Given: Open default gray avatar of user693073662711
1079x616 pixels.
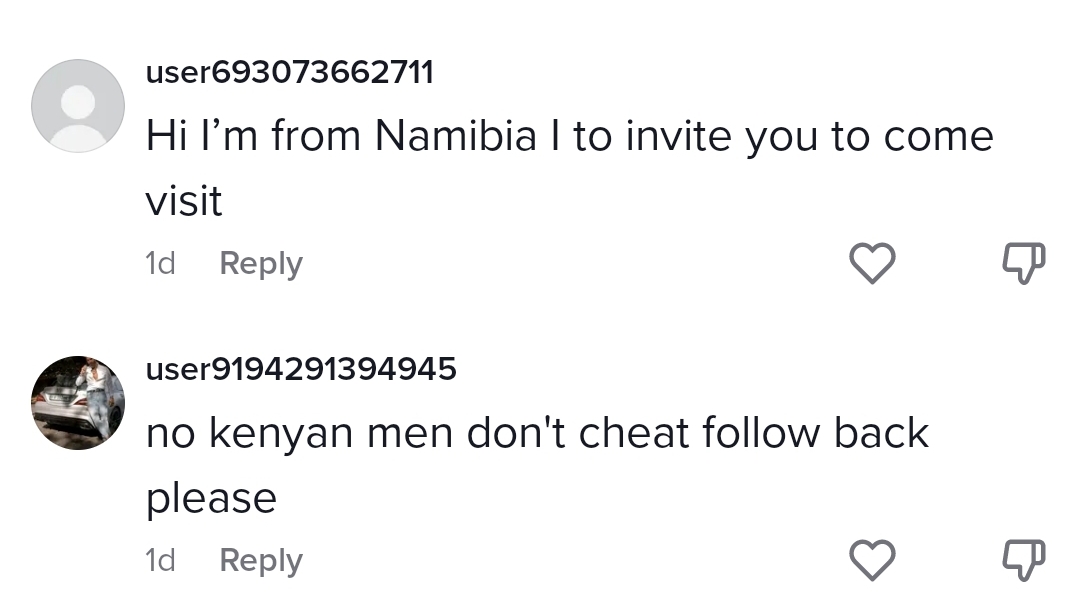Looking at the screenshot, I should click(78, 106).
